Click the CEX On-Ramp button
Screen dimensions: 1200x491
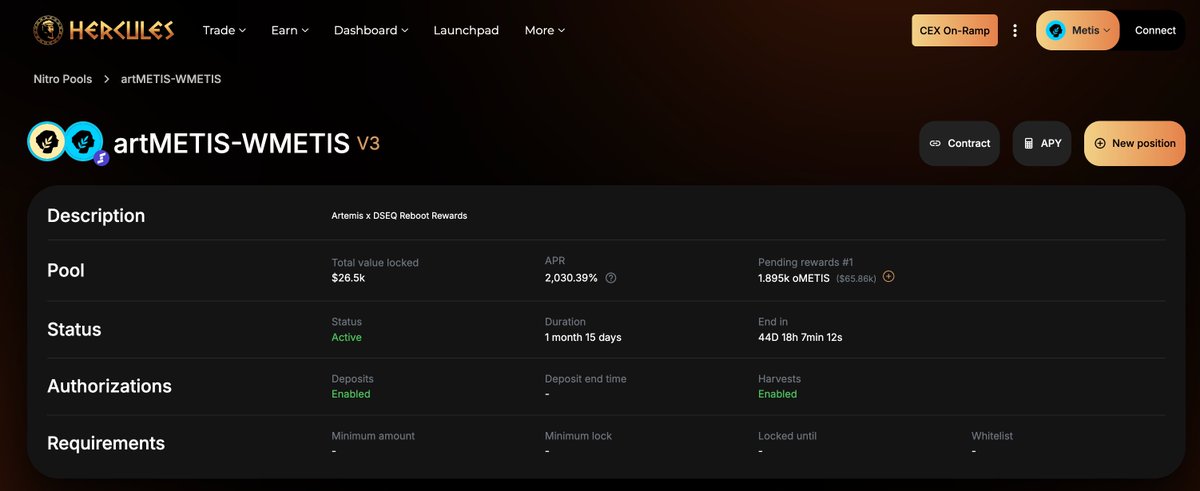coord(955,31)
